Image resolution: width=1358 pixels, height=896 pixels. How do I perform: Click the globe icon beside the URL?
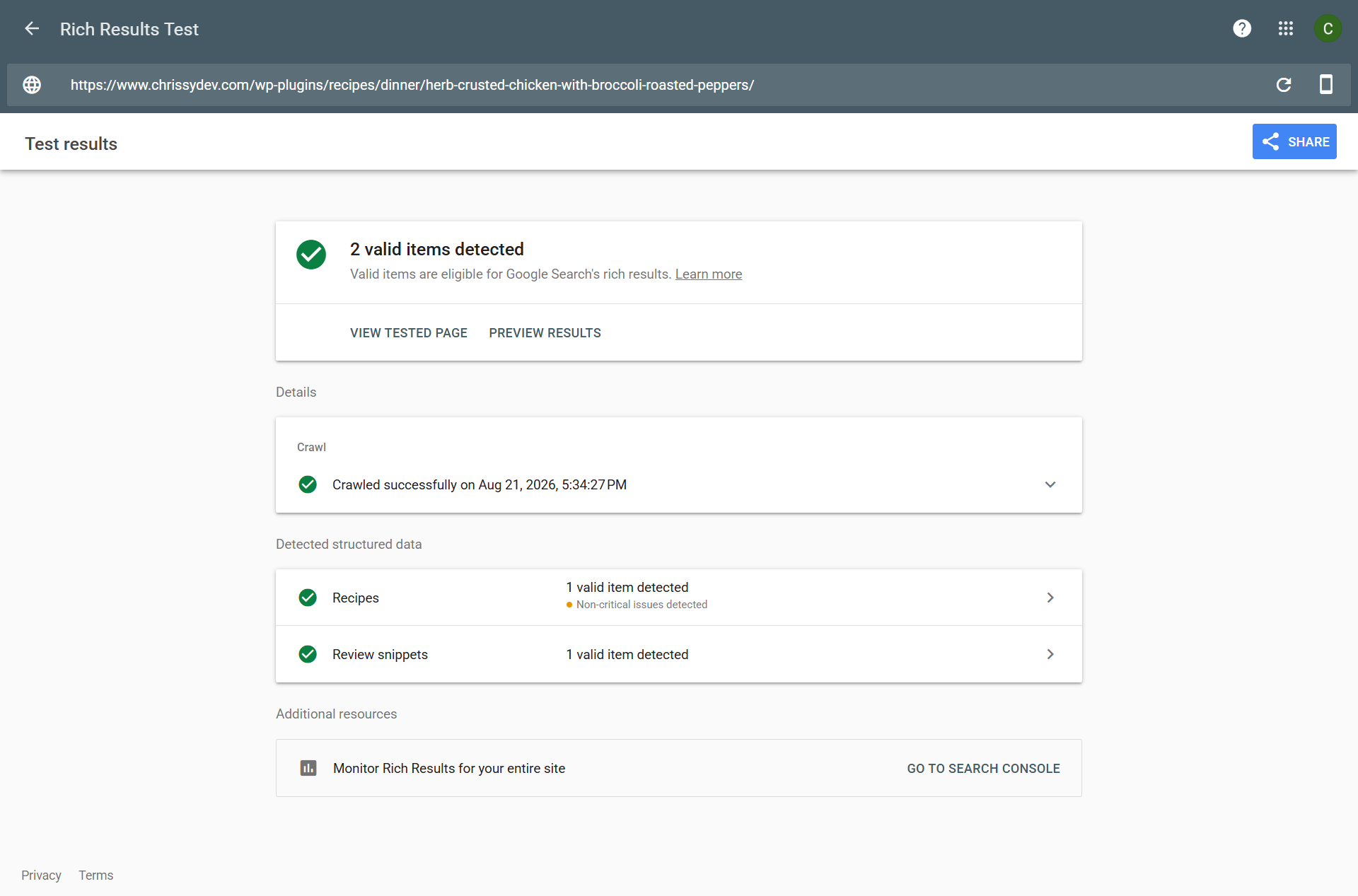click(32, 85)
